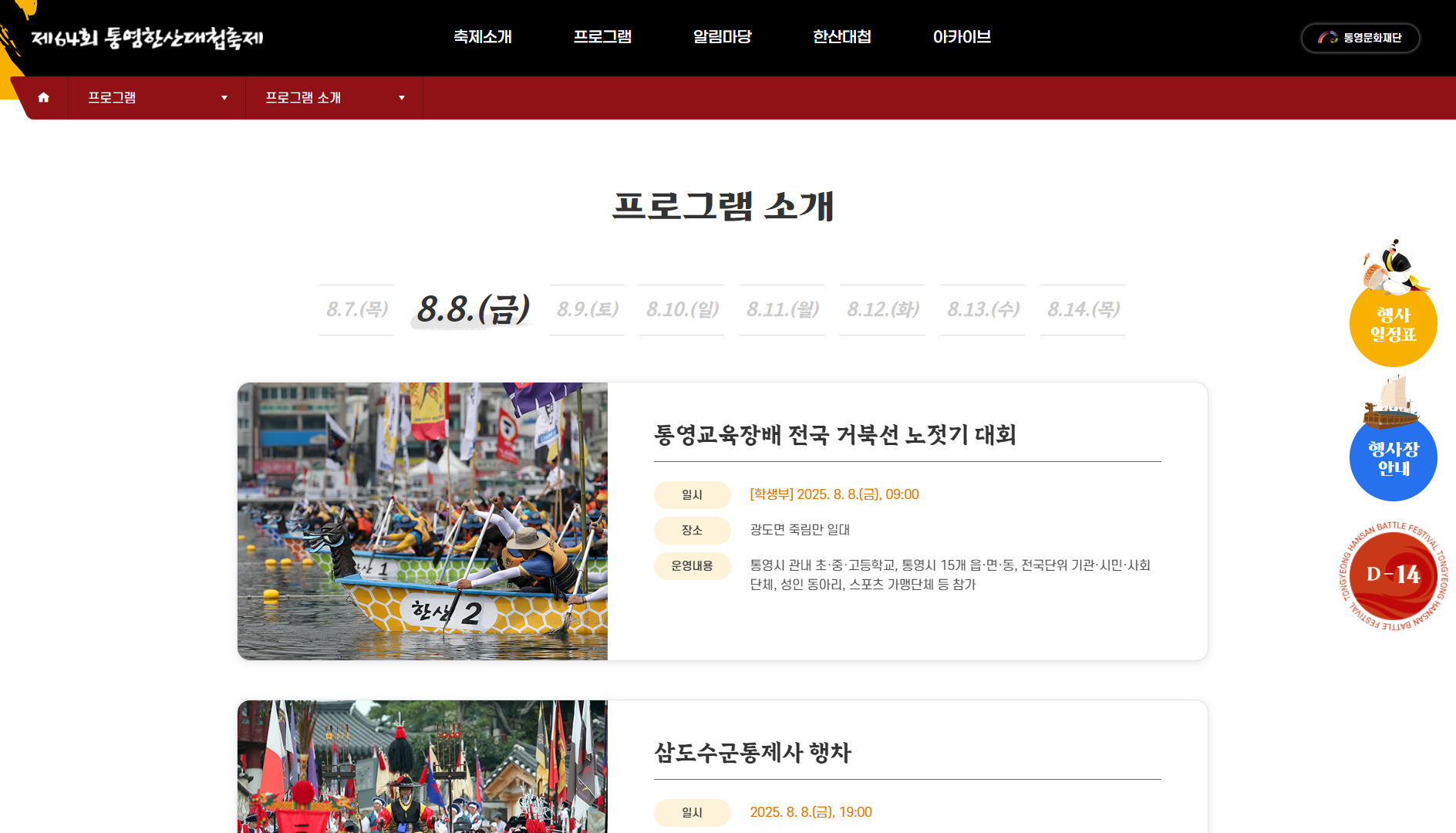Click the 일시 label in rowing race card
Viewport: 1456px width, 833px height.
pos(692,495)
